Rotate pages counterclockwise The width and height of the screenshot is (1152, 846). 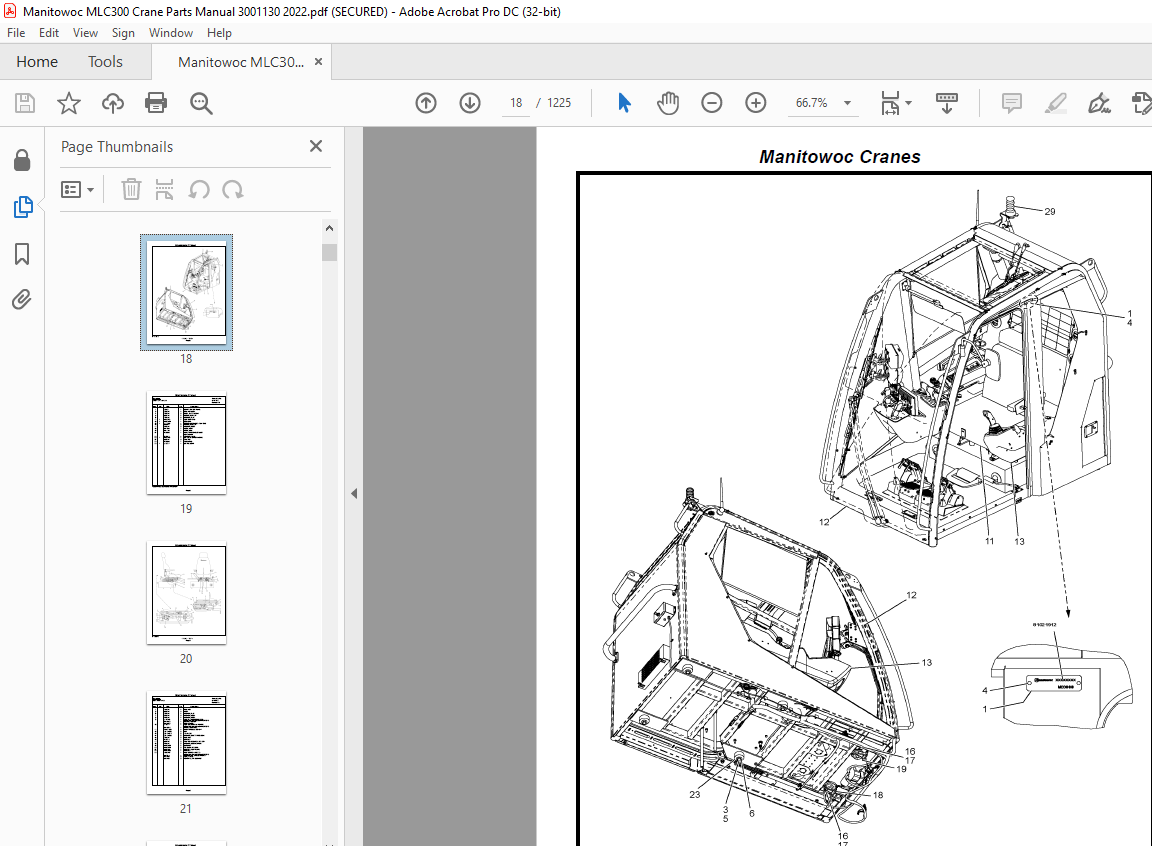pyautogui.click(x=199, y=189)
